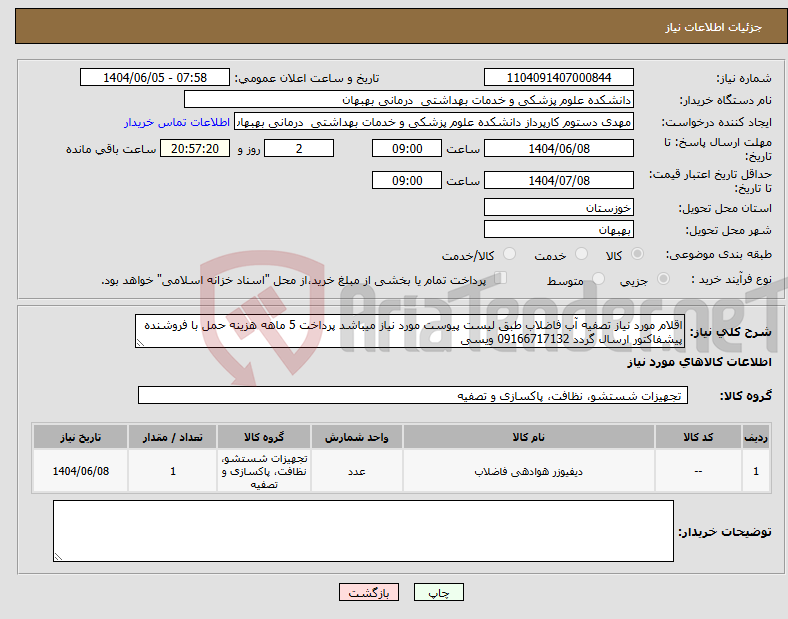Click the بهبهان delivery city field
The width and height of the screenshot is (788, 619).
[558, 229]
